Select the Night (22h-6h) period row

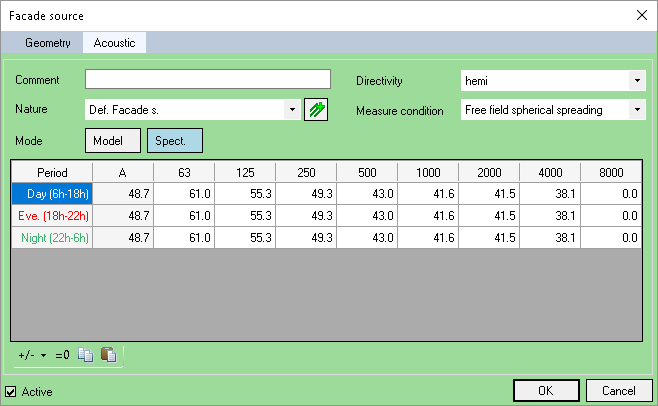(x=52, y=238)
